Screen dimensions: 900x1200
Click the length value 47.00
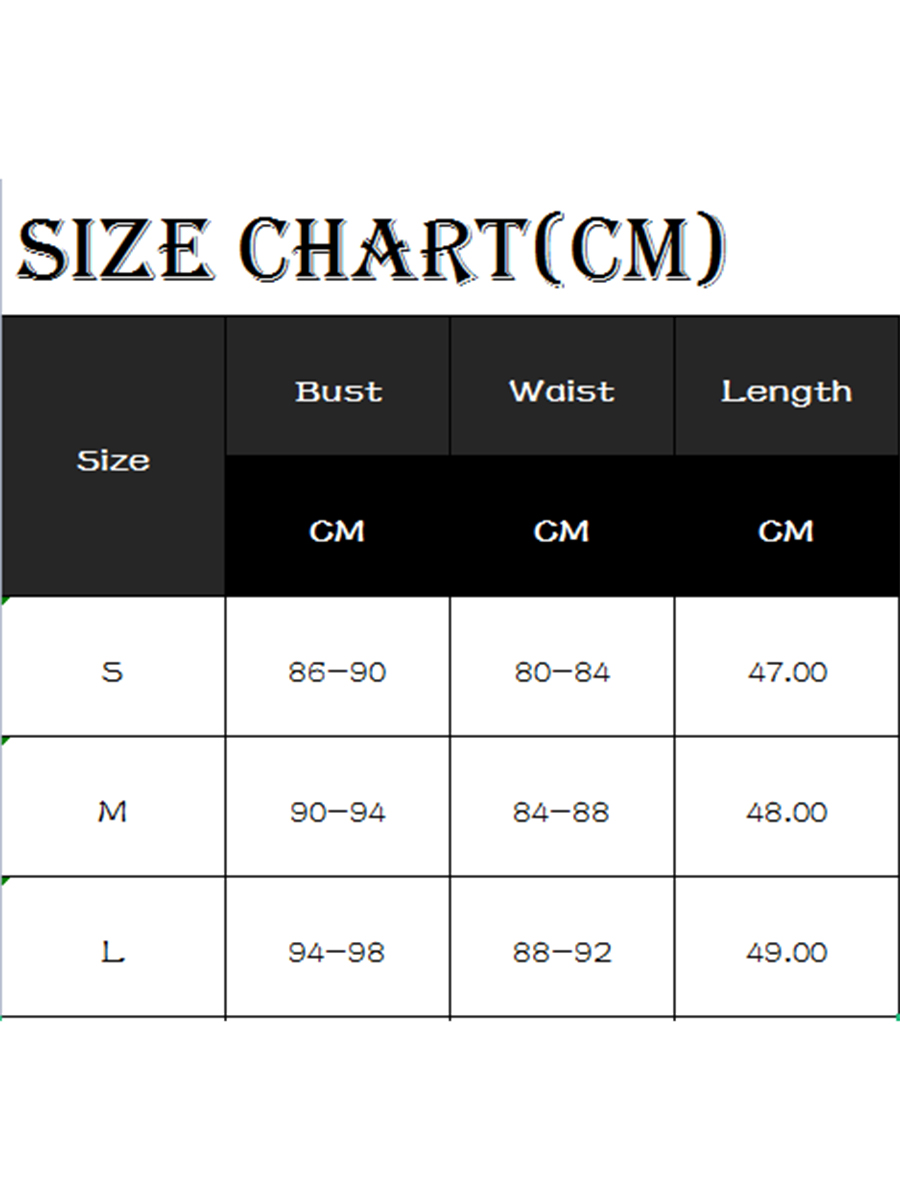(x=787, y=672)
